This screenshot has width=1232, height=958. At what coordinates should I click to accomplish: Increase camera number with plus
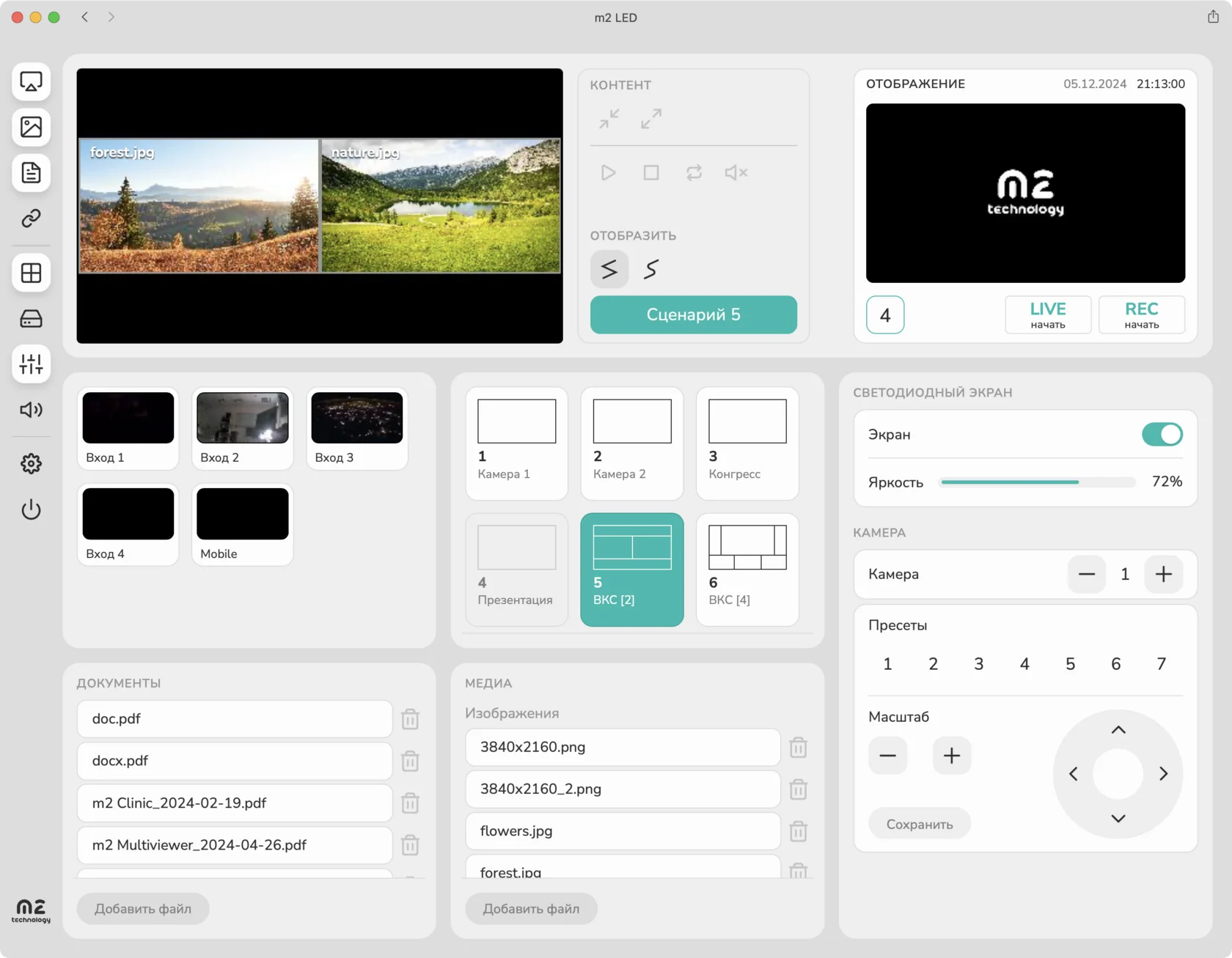(1164, 574)
